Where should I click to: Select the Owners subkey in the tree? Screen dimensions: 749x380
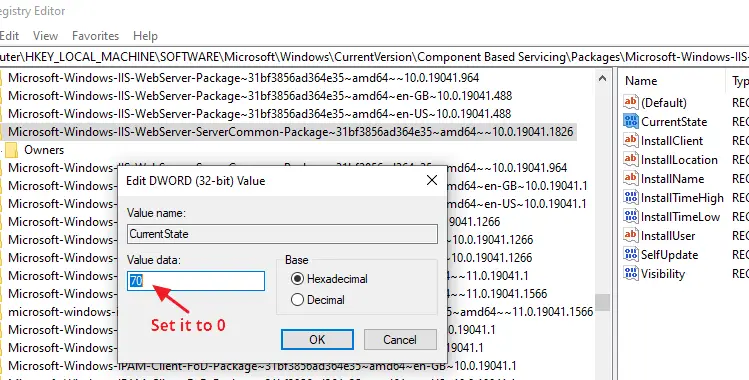click(x=44, y=150)
